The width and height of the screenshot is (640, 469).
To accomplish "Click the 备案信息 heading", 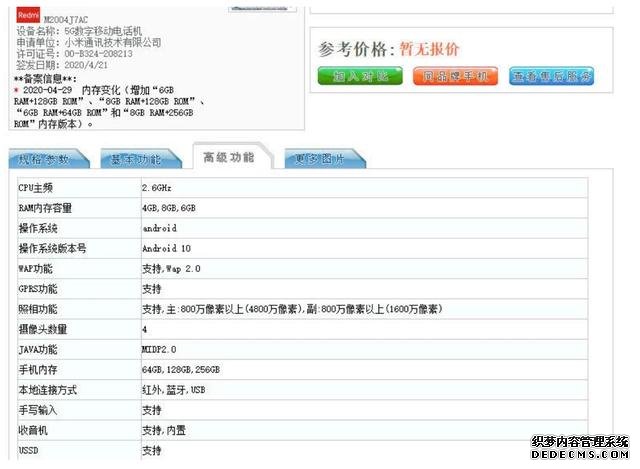I will [45, 78].
